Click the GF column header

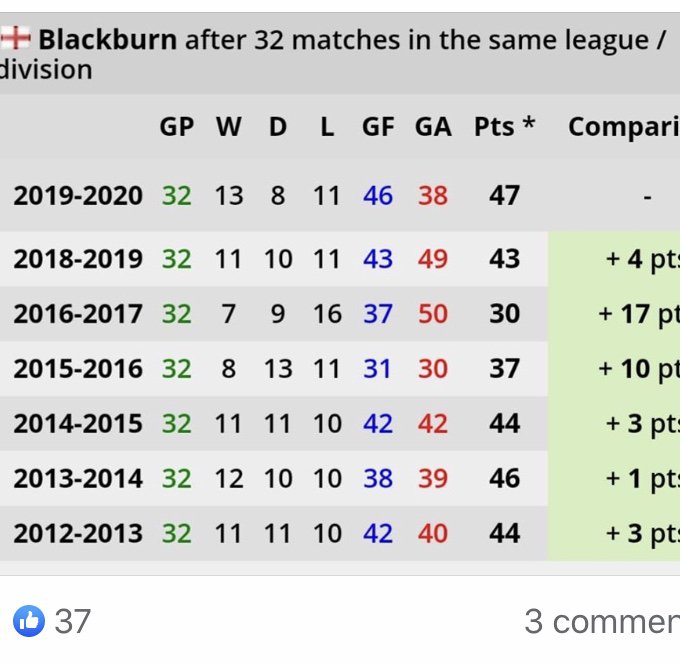pos(378,127)
